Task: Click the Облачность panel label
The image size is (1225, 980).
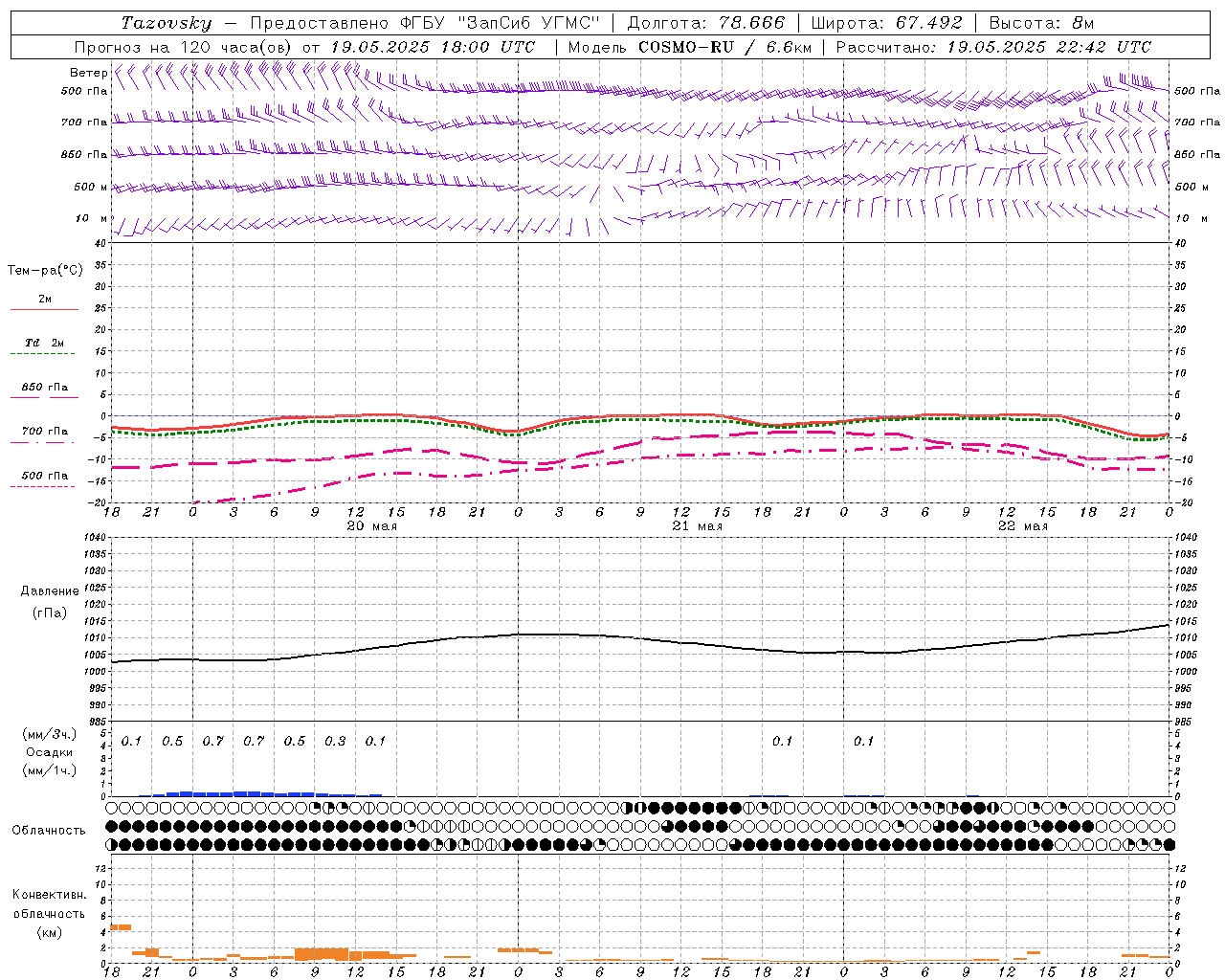Action: tap(49, 831)
